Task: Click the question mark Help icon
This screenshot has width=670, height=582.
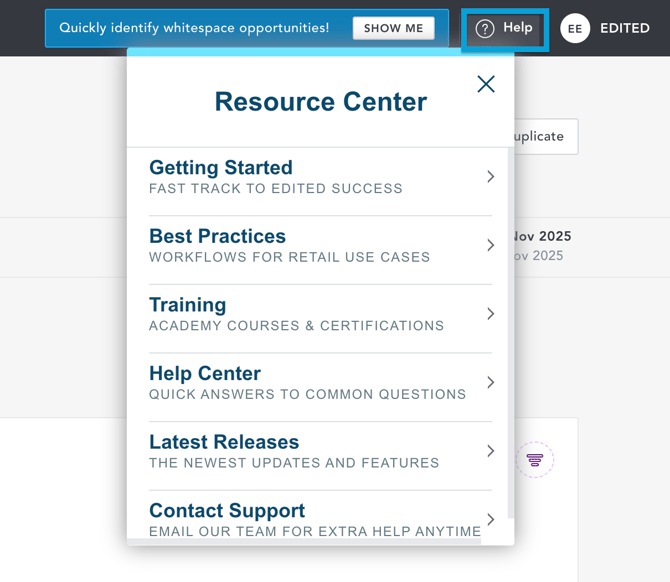Action: click(485, 29)
